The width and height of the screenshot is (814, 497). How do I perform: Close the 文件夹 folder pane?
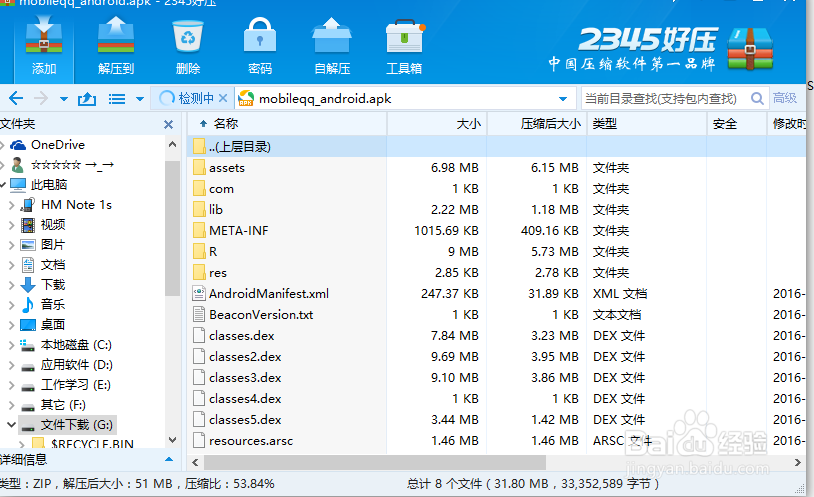pos(168,125)
